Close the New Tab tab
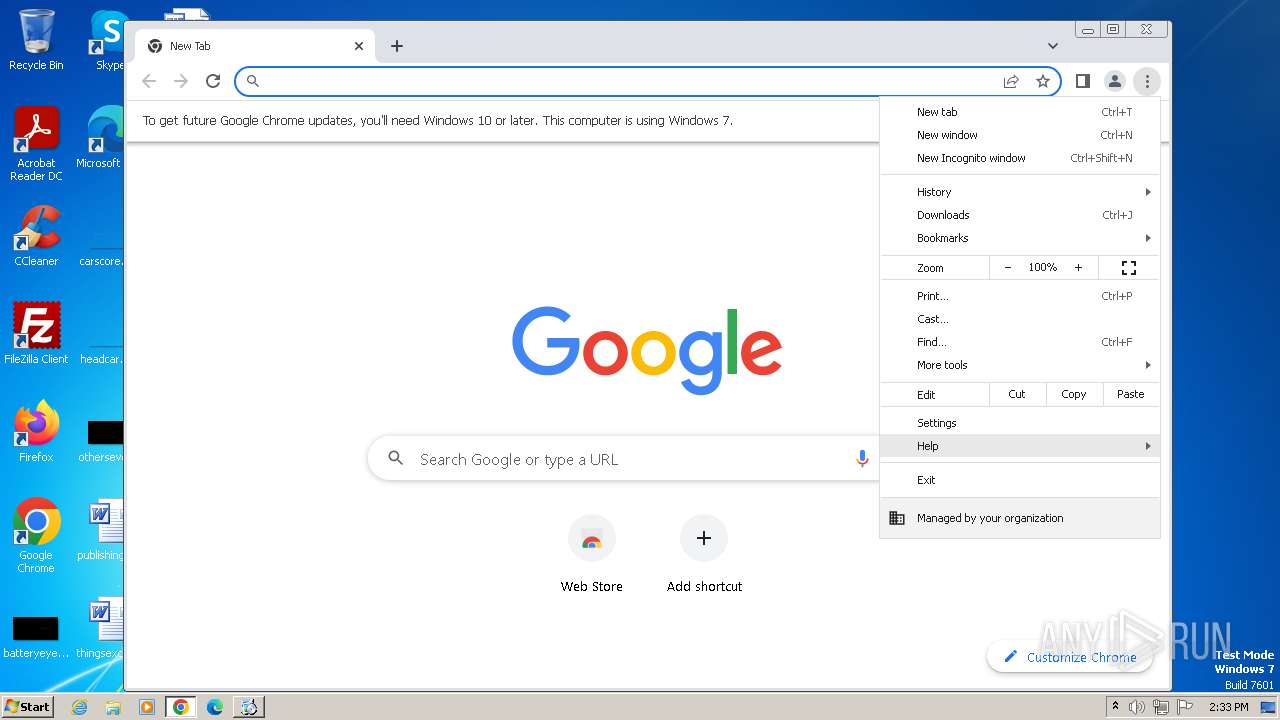1280x720 pixels. [x=359, y=46]
